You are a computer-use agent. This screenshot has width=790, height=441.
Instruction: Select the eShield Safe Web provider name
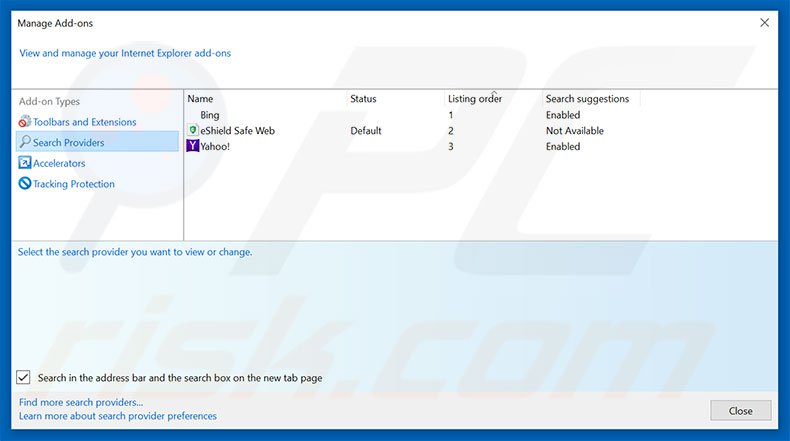point(237,131)
